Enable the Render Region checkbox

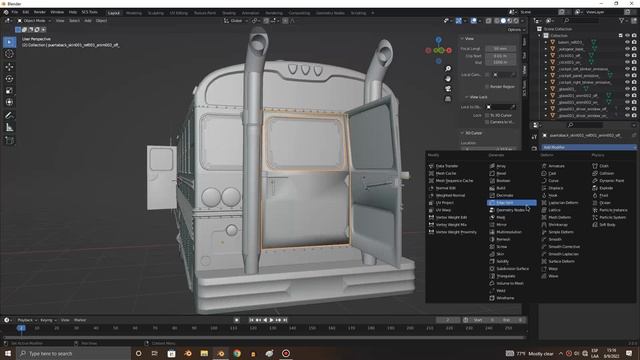pos(487,87)
